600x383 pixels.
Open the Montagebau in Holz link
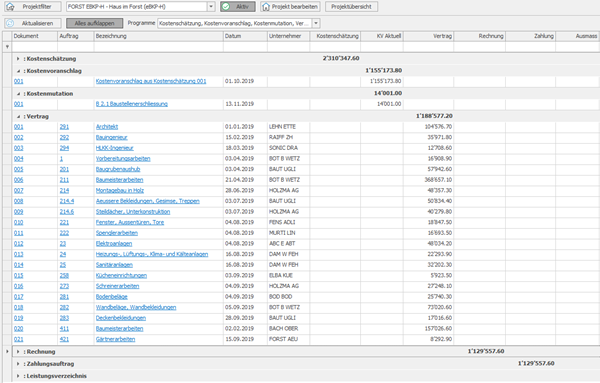pos(120,191)
